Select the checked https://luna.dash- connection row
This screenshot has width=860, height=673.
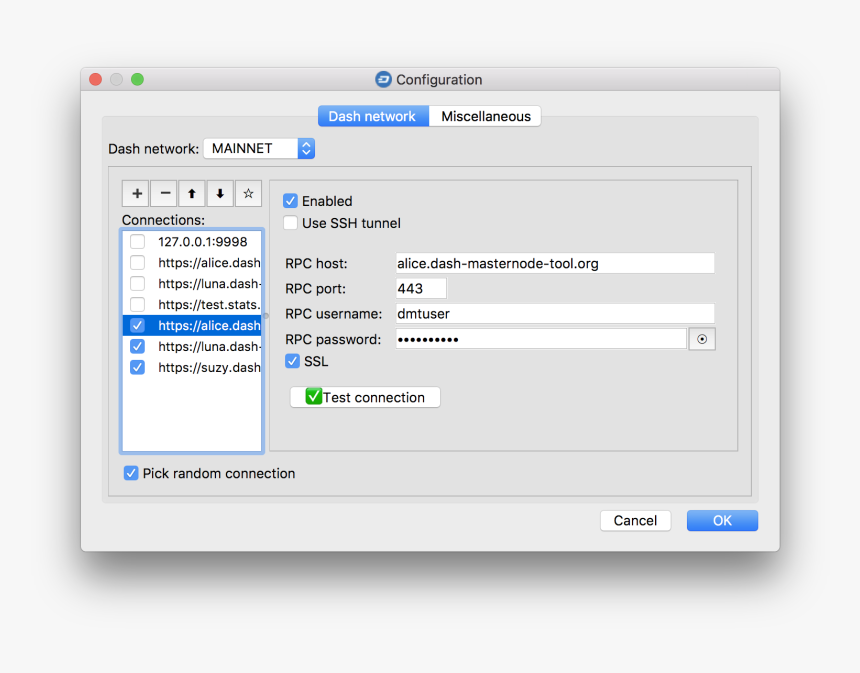click(192, 346)
